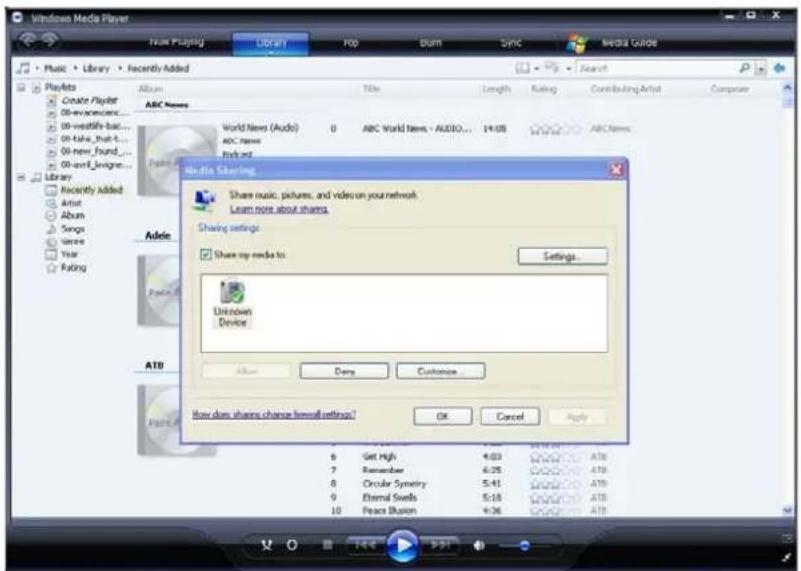Click the Windows logo icon by Media Guide
Viewport: 801px width, 571px height.
577,43
